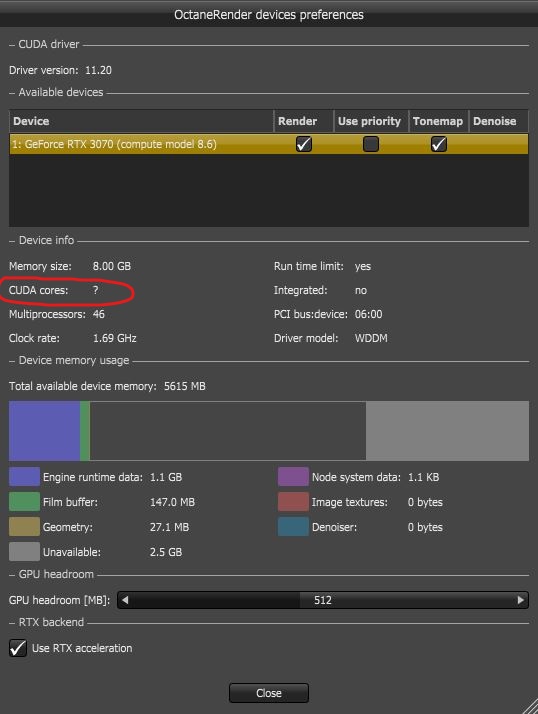Click the Image textures red swatch
Screen dimensions: 538x714
[293, 502]
